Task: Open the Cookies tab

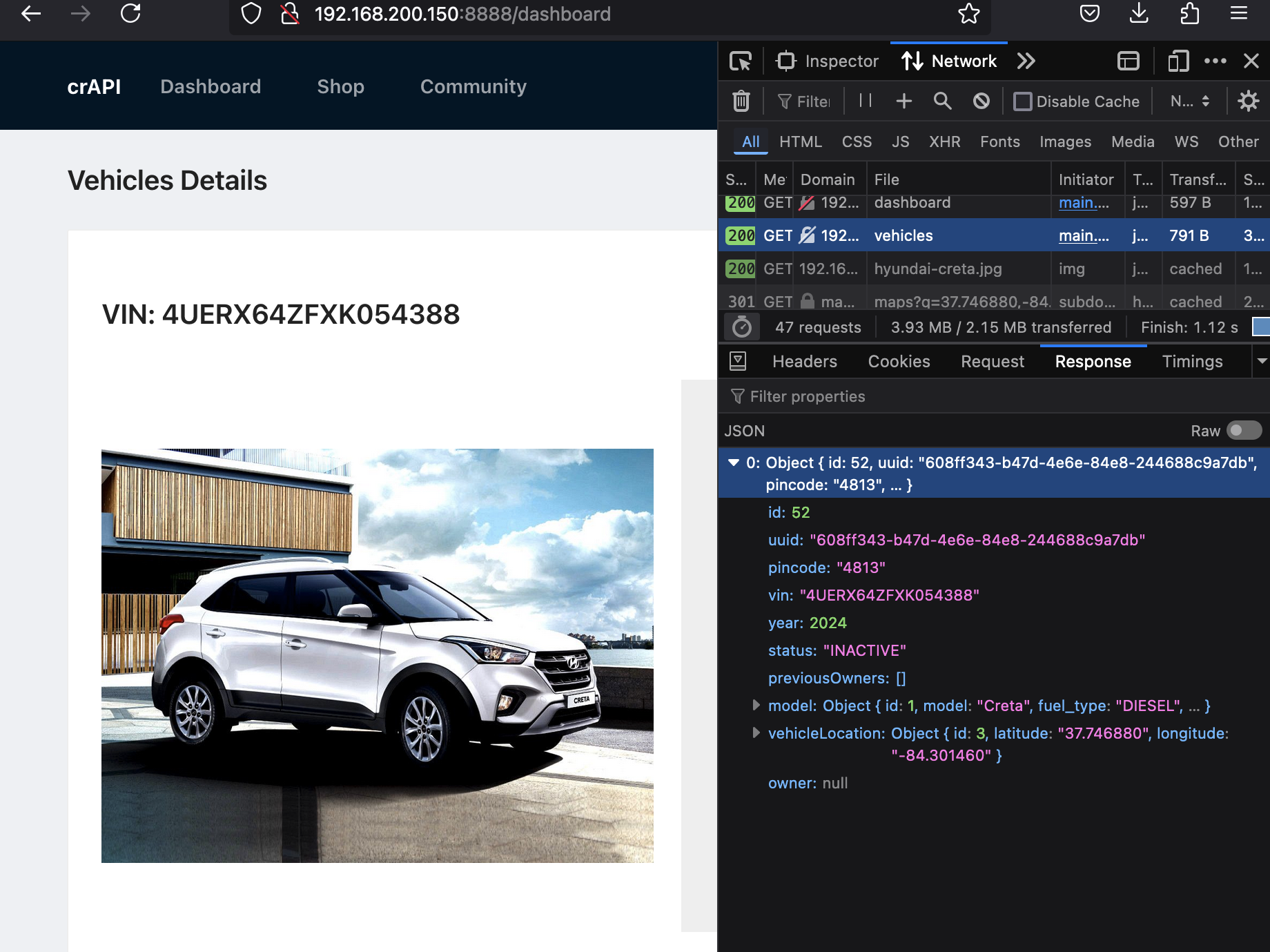Action: (899, 362)
